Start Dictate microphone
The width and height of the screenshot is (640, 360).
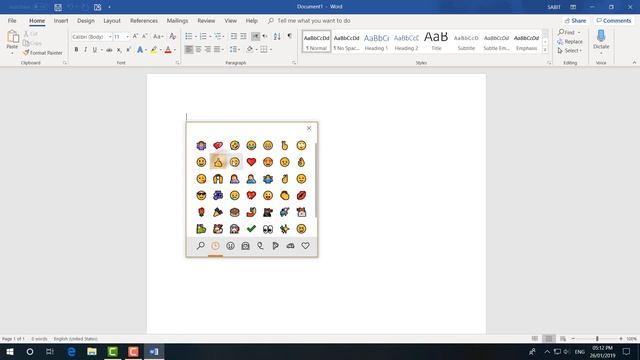[x=601, y=39]
